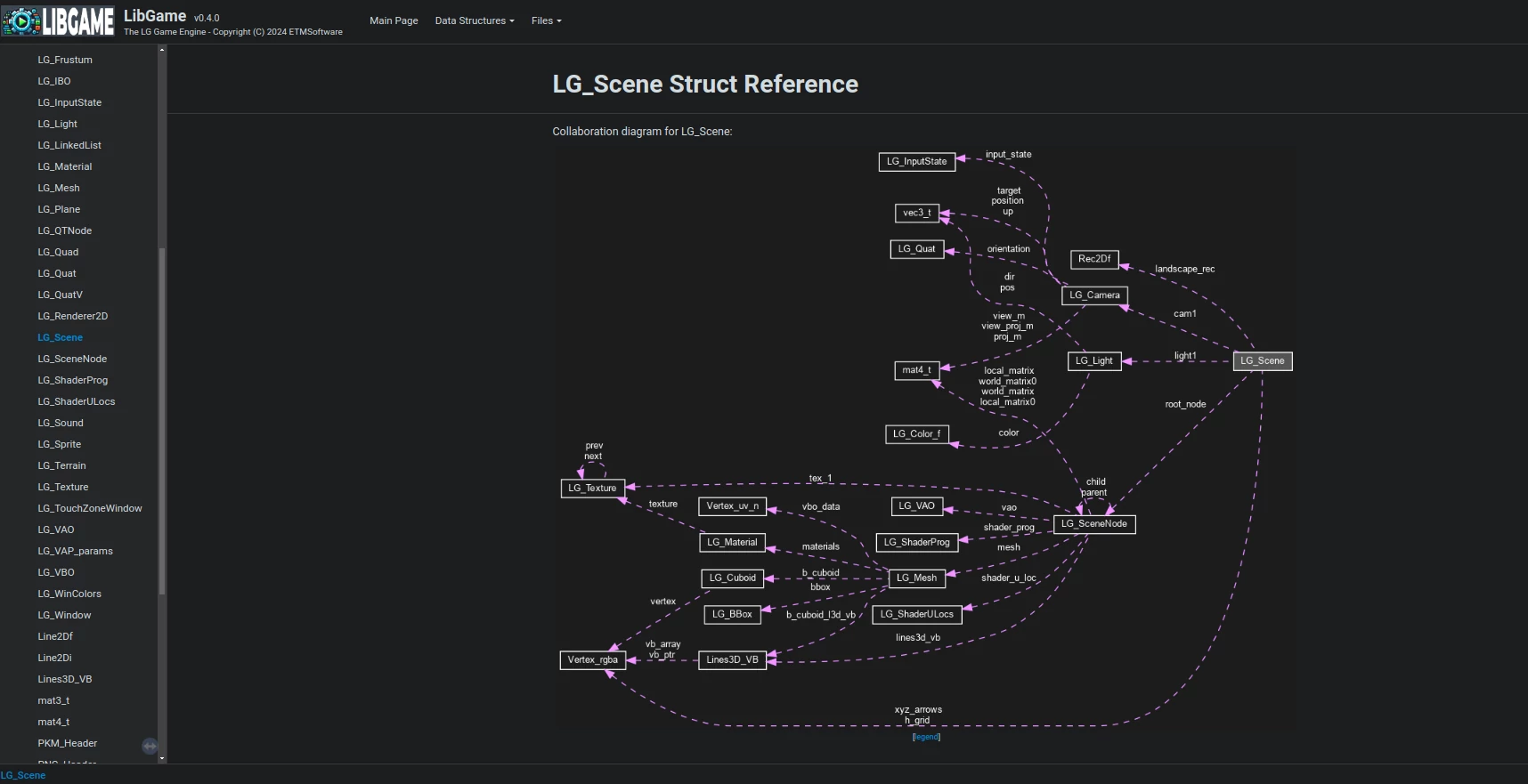Open the LG_BBox diagram node
The height and width of the screenshot is (784, 1528).
click(x=732, y=615)
